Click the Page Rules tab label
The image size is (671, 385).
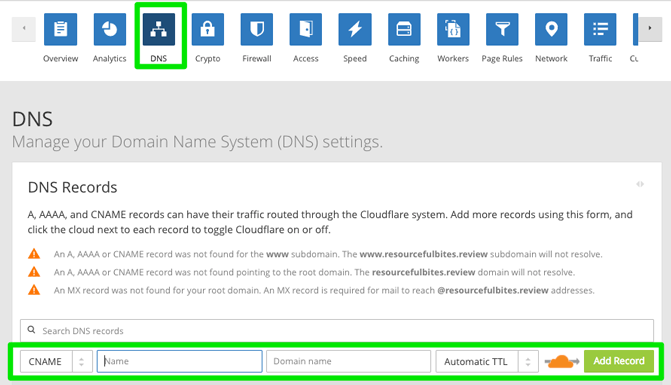502,59
